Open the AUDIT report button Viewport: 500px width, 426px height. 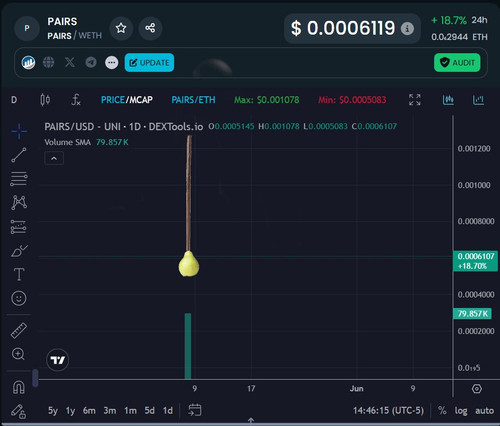[457, 62]
